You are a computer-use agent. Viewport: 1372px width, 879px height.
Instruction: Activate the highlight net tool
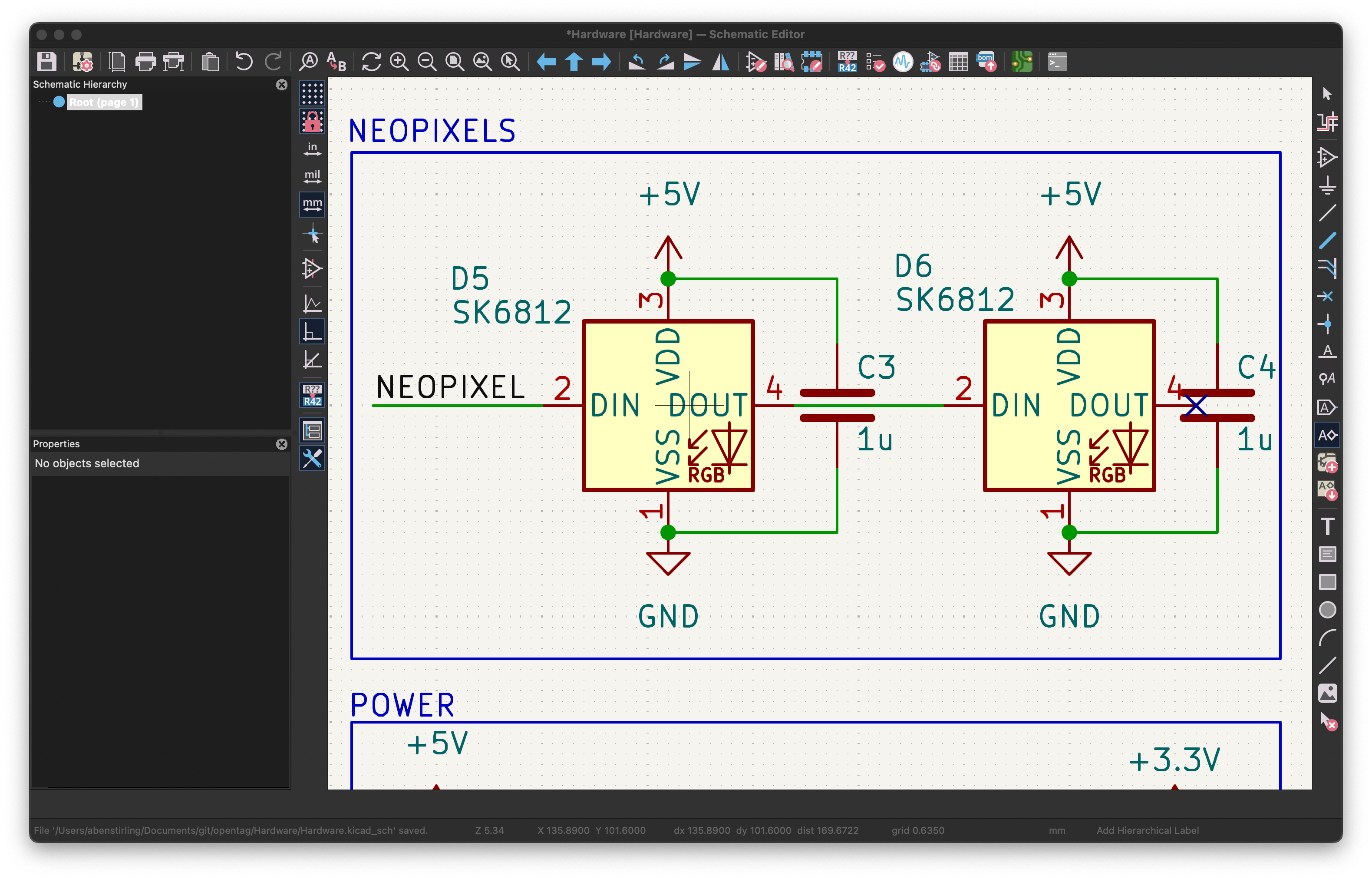tap(1327, 123)
